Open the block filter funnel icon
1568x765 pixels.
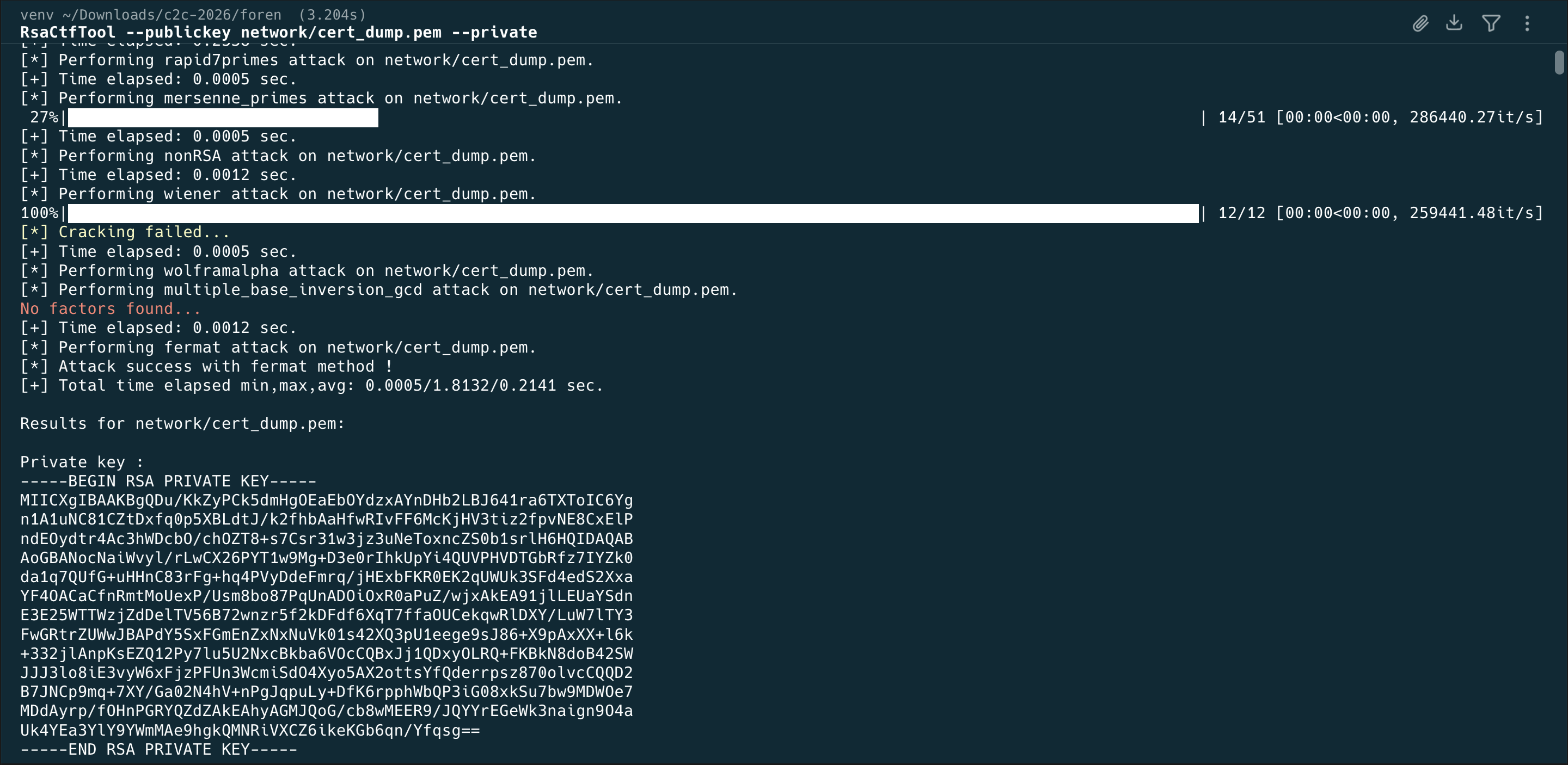pos(1491,24)
